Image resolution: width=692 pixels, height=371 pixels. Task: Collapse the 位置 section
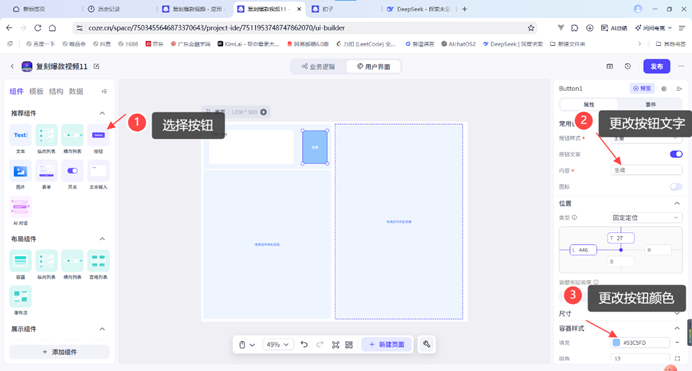tap(677, 203)
